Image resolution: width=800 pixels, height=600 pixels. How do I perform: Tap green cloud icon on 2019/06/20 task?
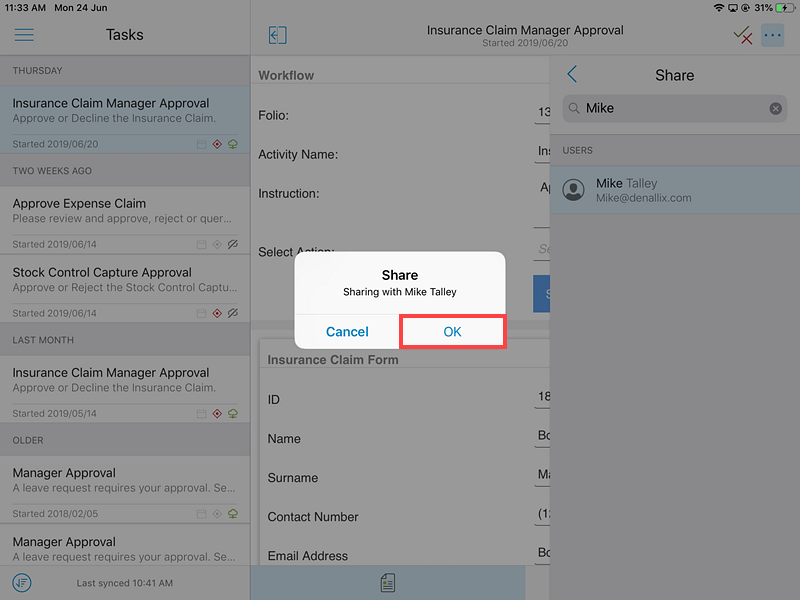[x=233, y=144]
